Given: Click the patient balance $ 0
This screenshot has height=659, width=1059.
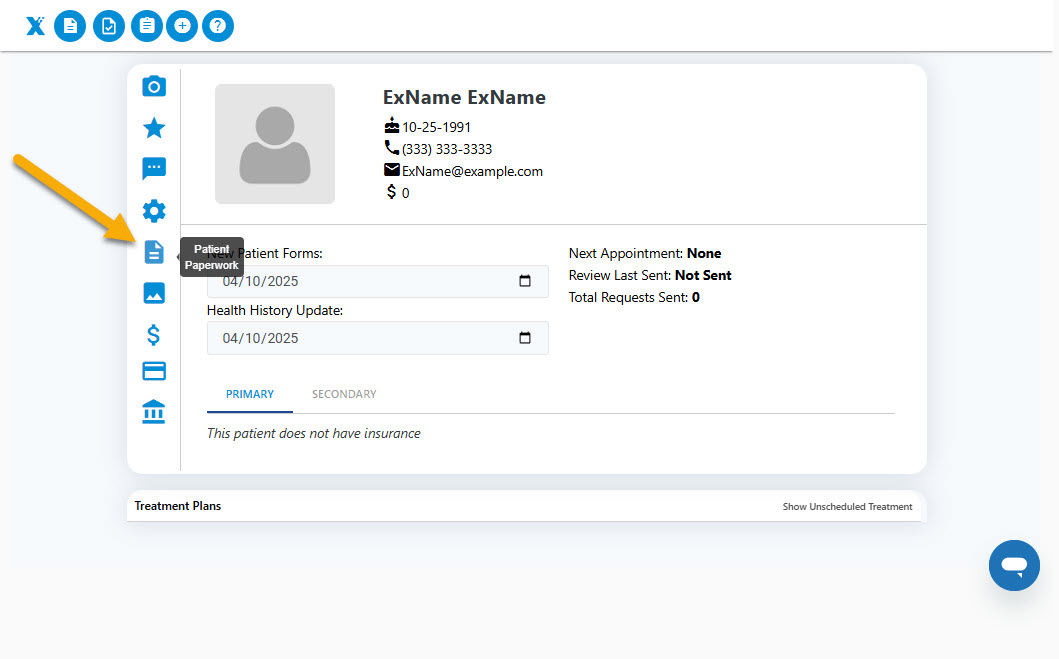Looking at the screenshot, I should coord(398,192).
